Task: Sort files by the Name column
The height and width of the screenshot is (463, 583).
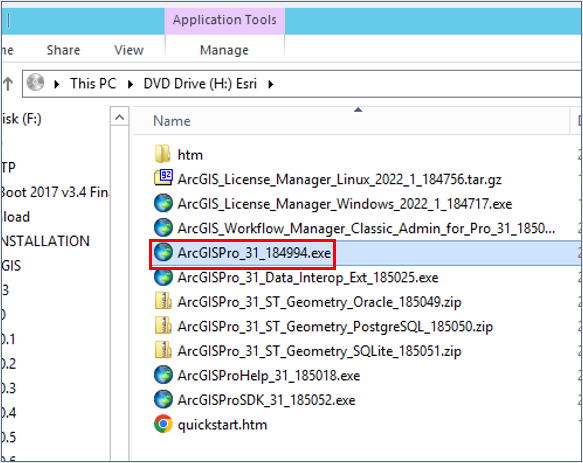Action: 172,121
